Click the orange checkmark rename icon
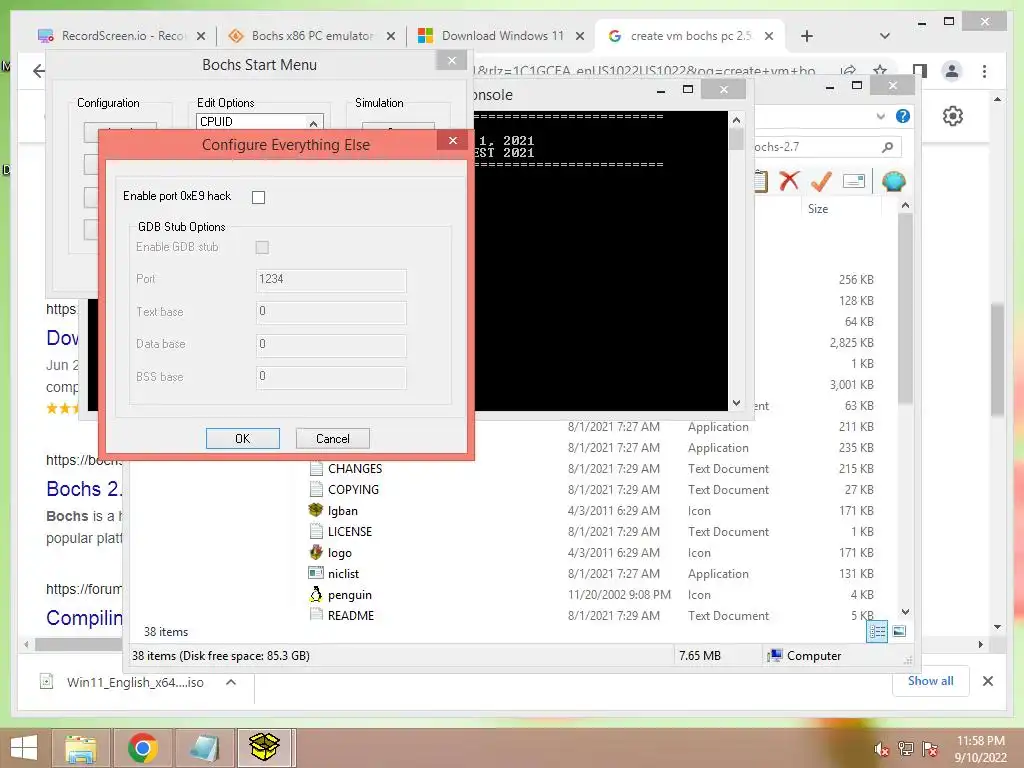 pyautogui.click(x=820, y=181)
